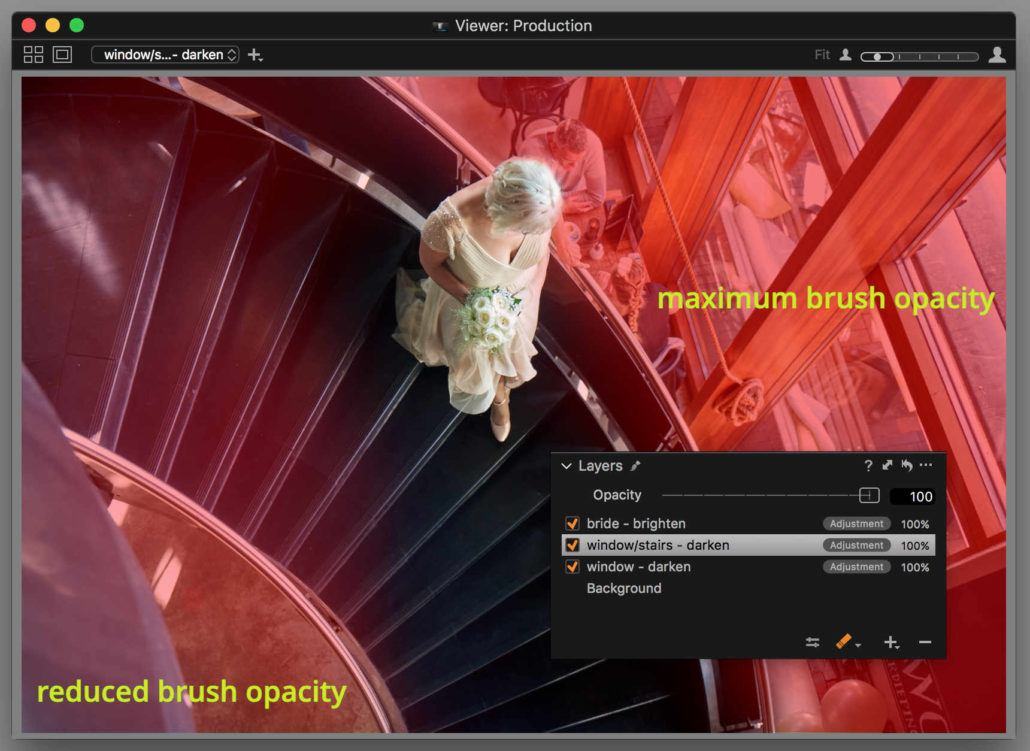Open the Layers panel ellipsis options menu

pos(926,465)
